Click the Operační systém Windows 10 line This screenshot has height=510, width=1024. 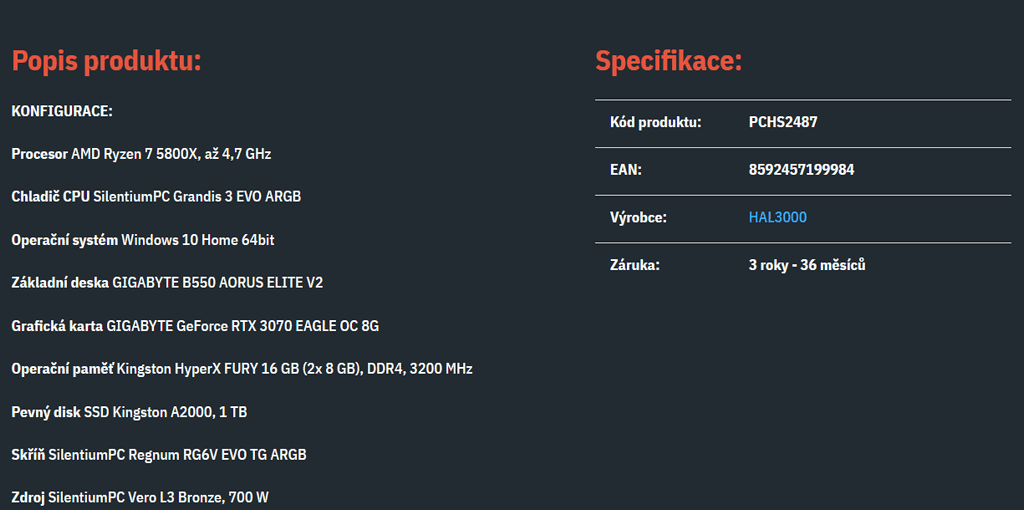[x=143, y=240]
